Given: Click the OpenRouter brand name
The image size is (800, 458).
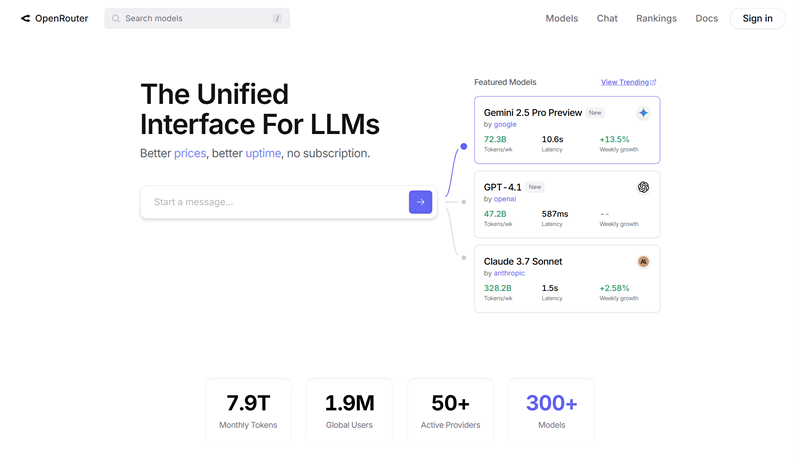Looking at the screenshot, I should 61,18.
